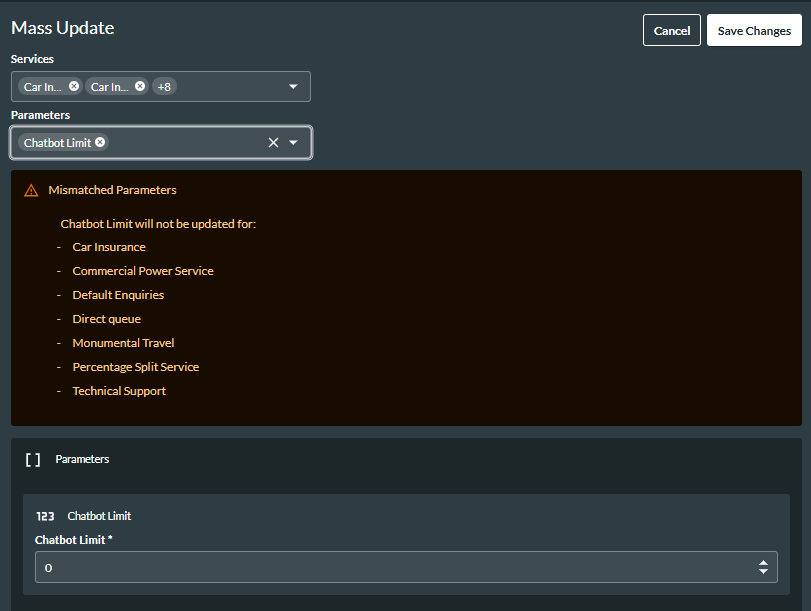
Task: Increase Chatbot Limit using stepper arrows
Action: (763, 563)
